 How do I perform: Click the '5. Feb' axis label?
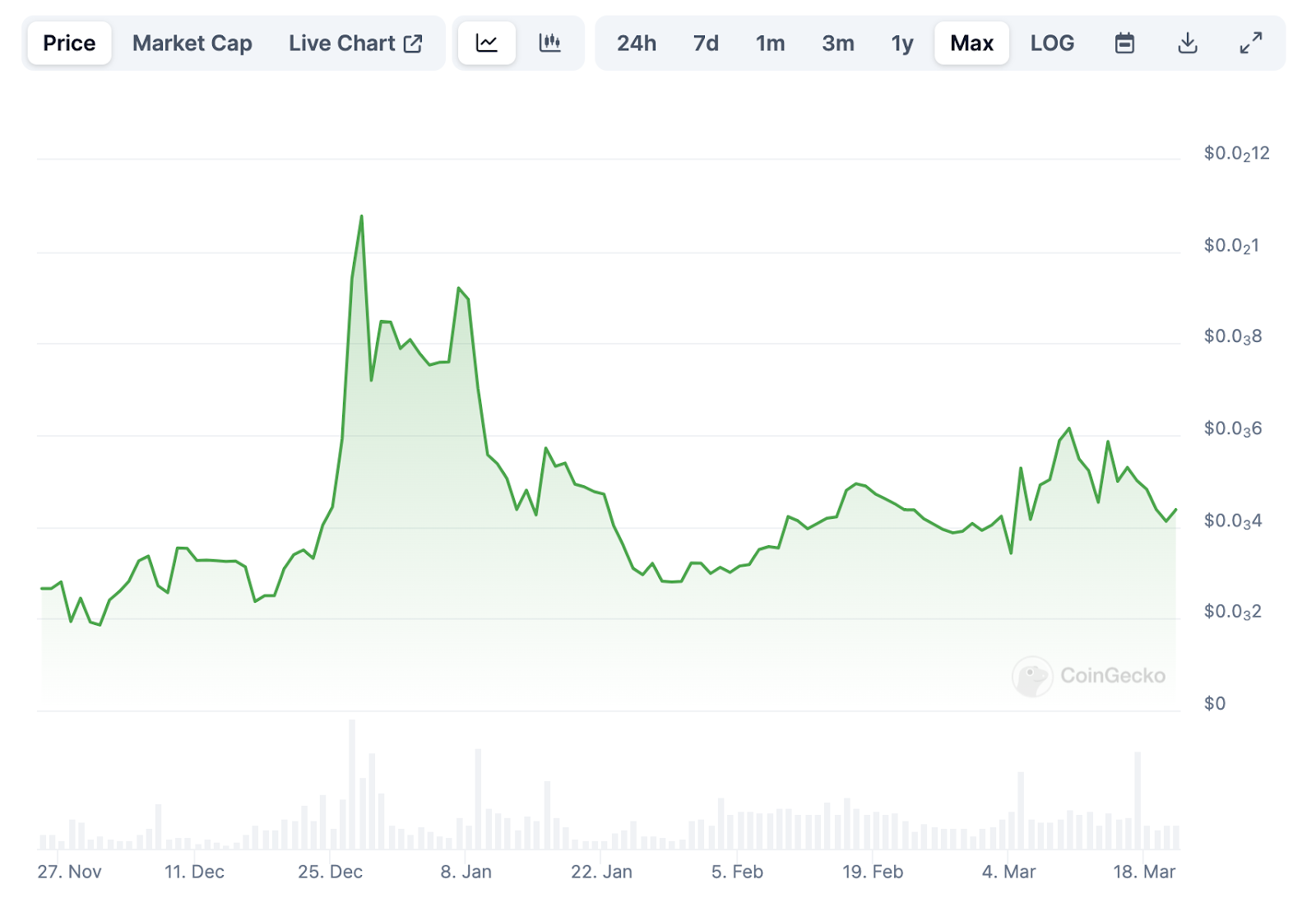(x=737, y=872)
